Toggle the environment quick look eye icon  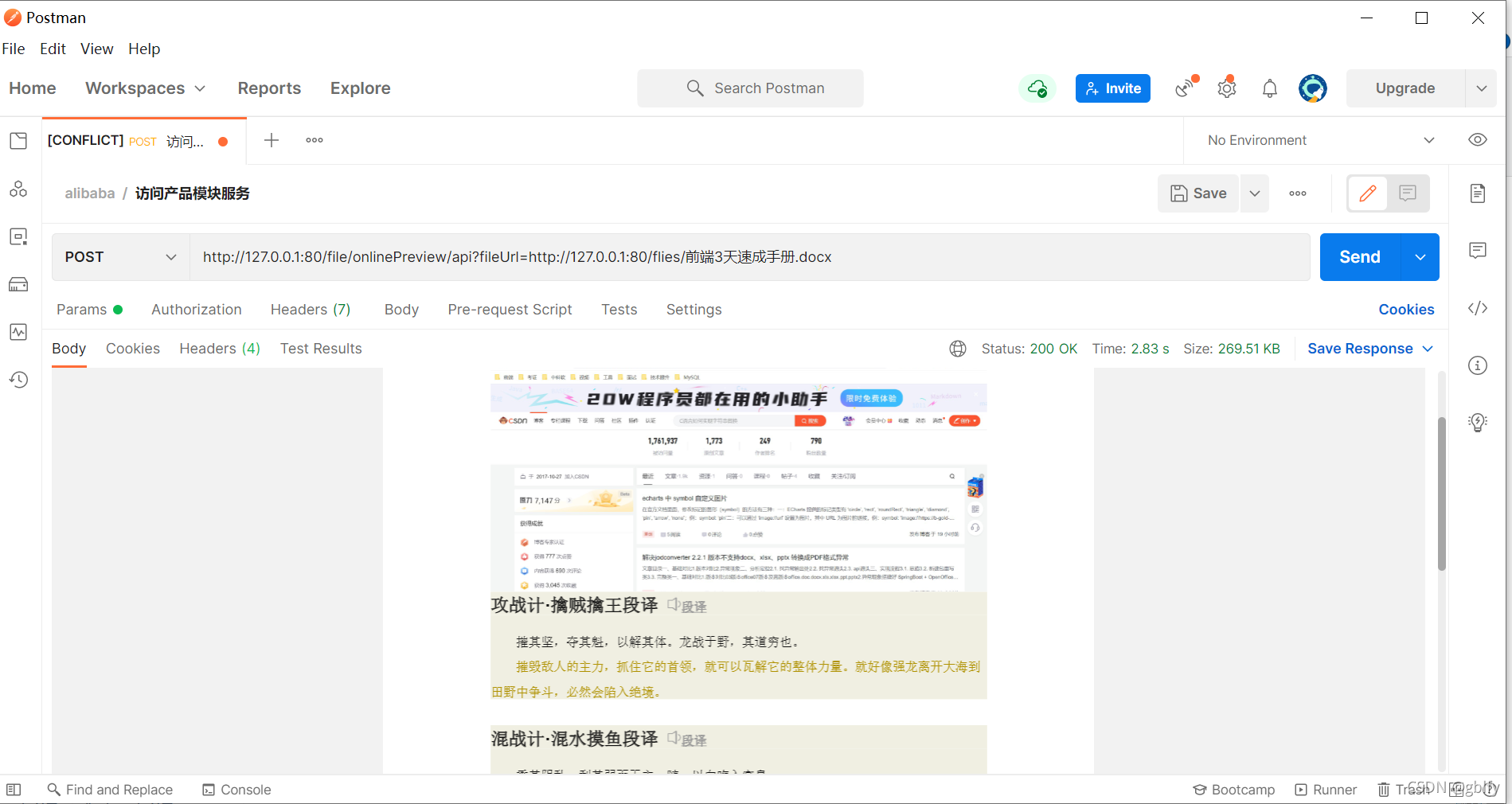[x=1478, y=139]
